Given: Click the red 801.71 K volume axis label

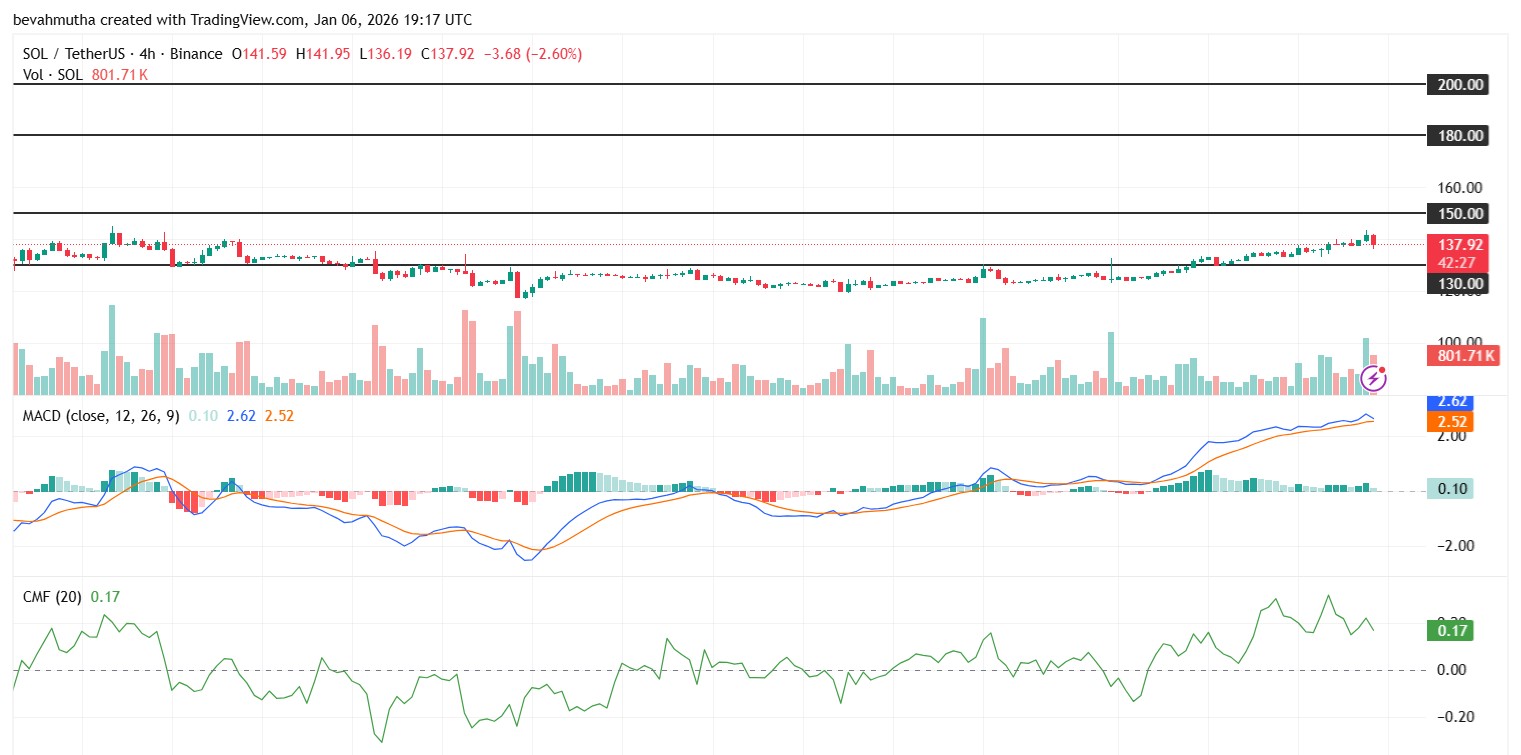Looking at the screenshot, I should 1465,355.
